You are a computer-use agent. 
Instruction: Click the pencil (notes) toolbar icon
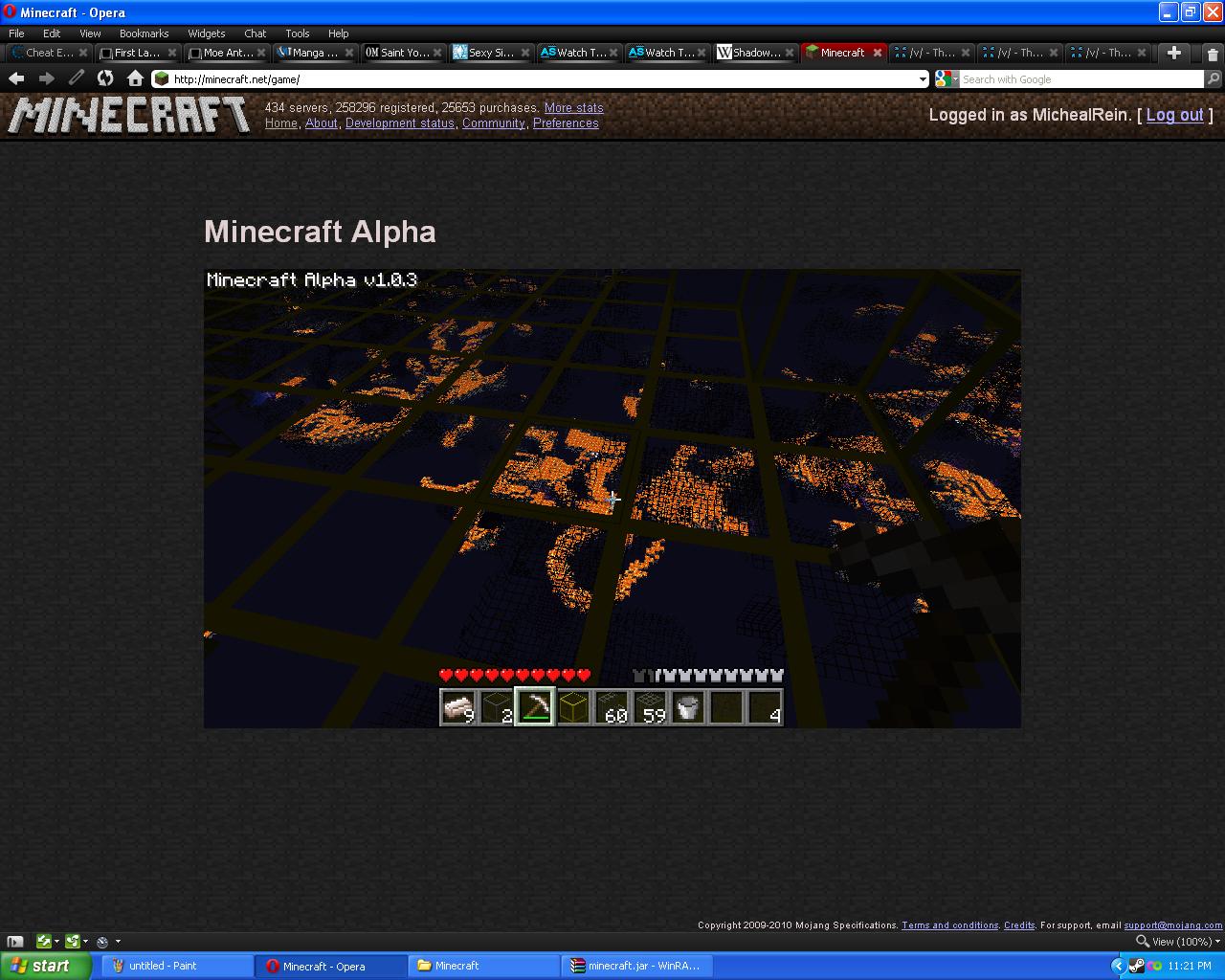point(77,78)
